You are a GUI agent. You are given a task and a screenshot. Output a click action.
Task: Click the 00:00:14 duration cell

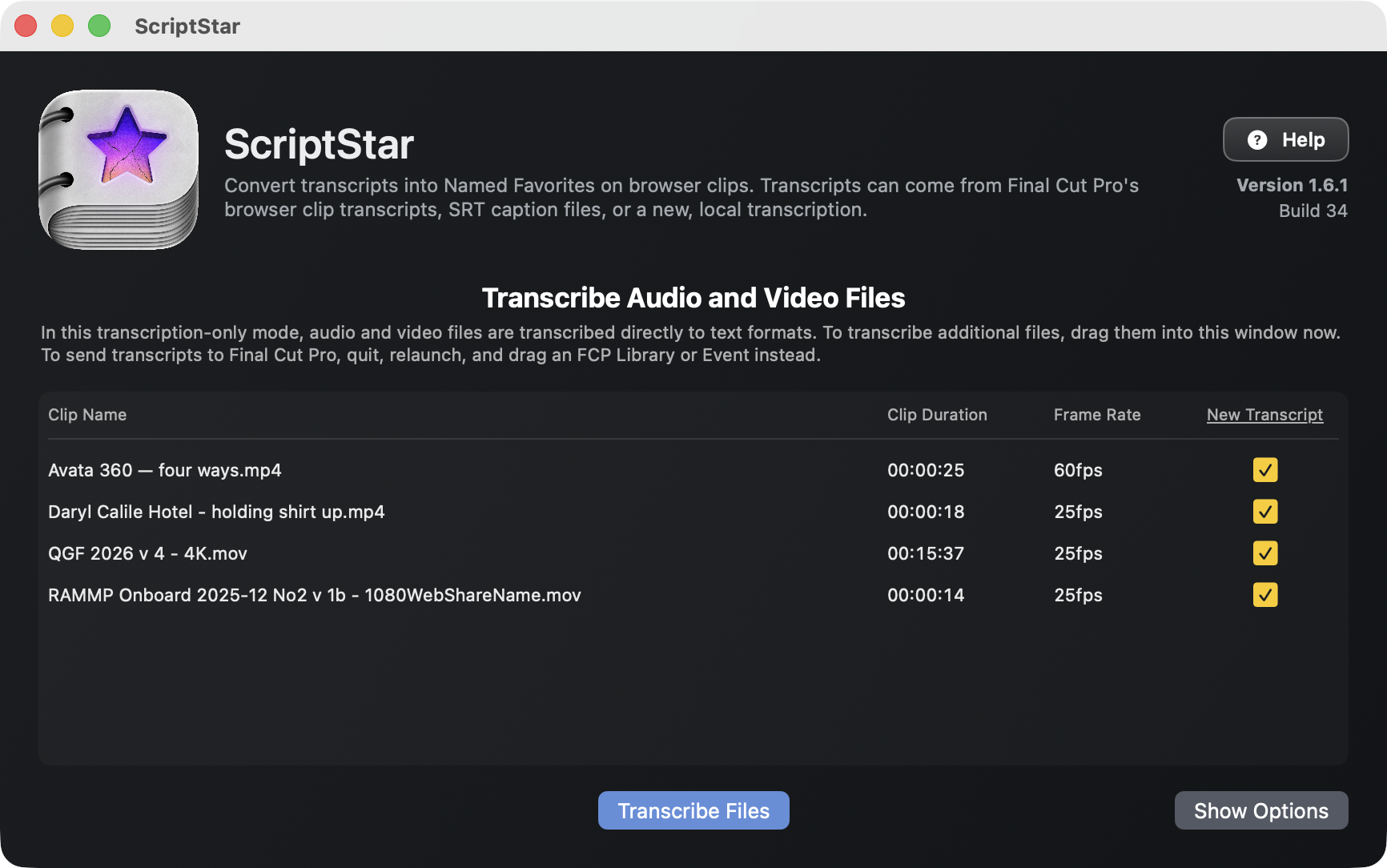[x=926, y=595]
